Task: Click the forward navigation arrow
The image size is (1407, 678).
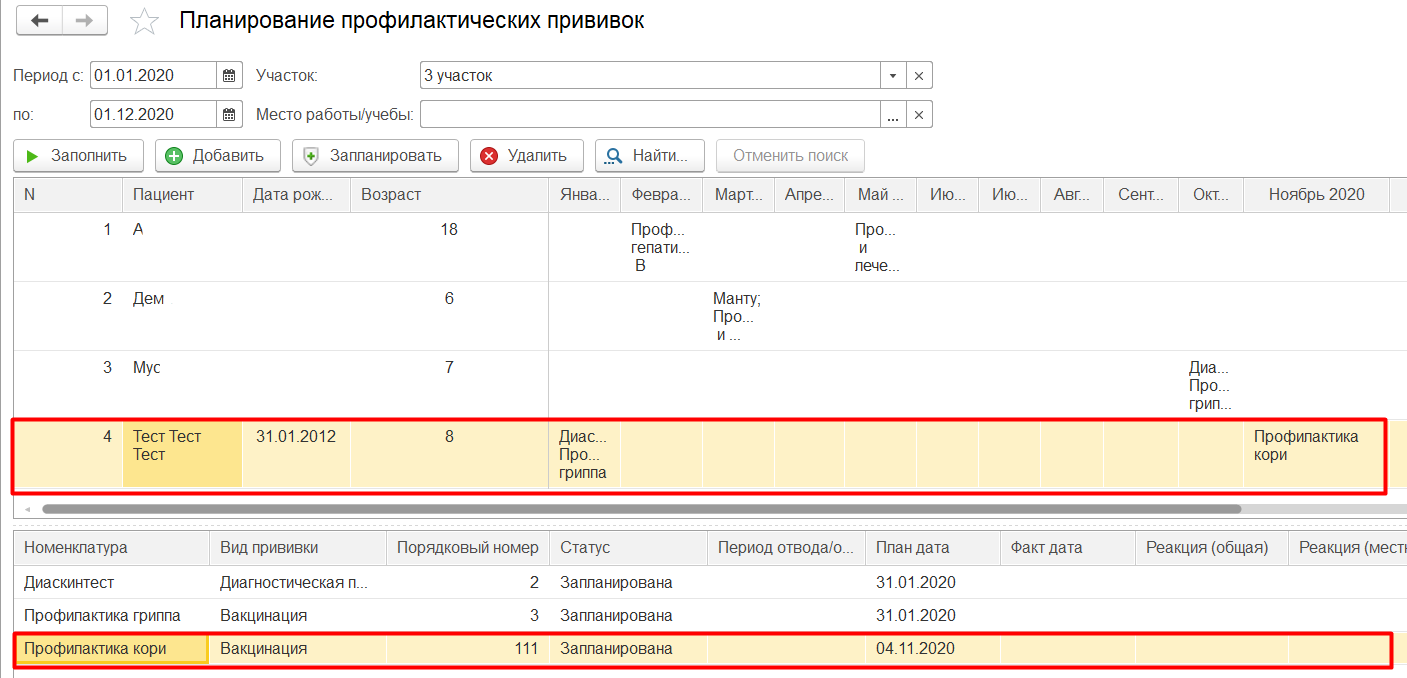Action: coord(84,21)
